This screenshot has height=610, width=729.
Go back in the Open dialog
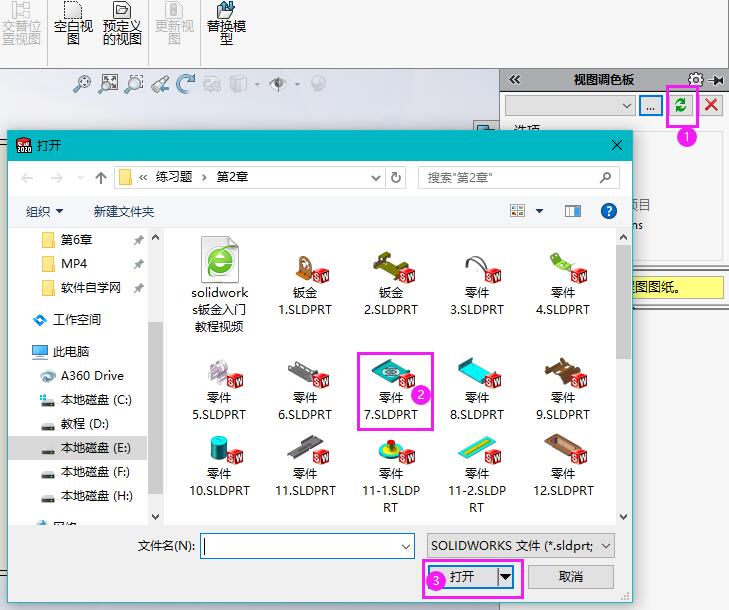coord(27,178)
